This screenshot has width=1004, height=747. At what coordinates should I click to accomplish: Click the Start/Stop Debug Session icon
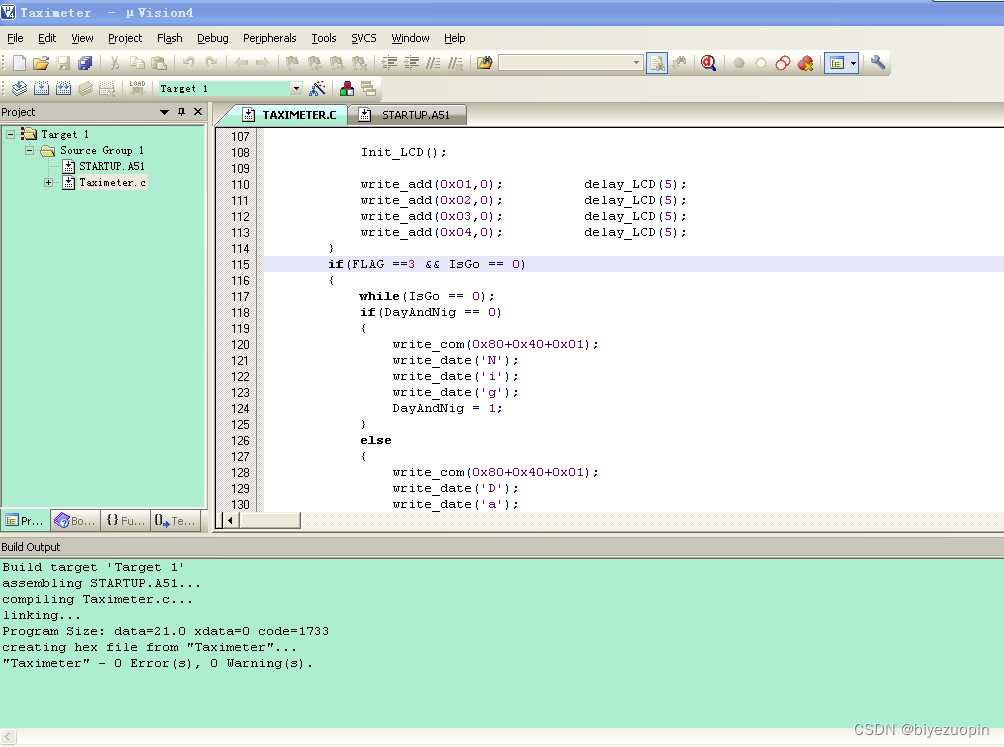(x=708, y=63)
